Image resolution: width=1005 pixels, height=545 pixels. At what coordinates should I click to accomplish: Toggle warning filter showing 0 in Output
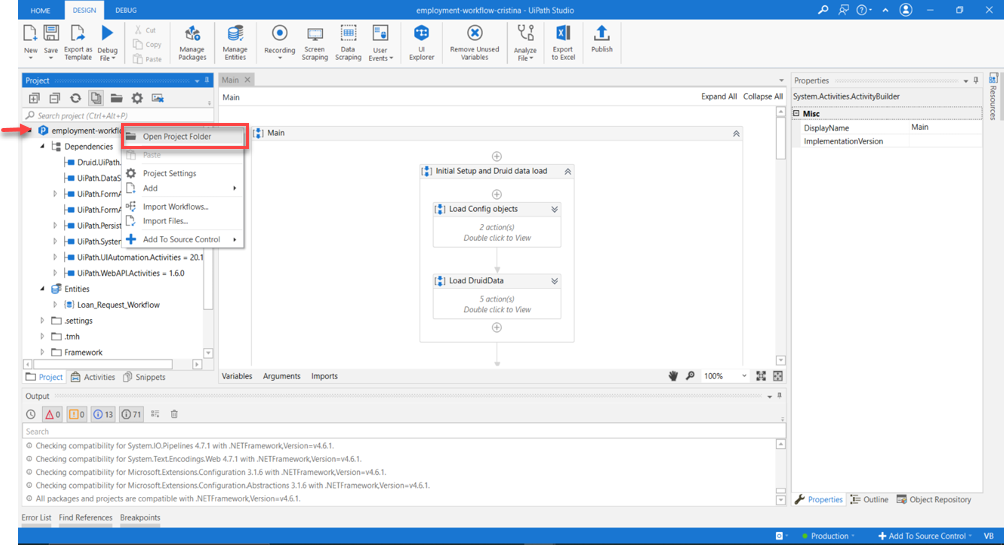77,414
